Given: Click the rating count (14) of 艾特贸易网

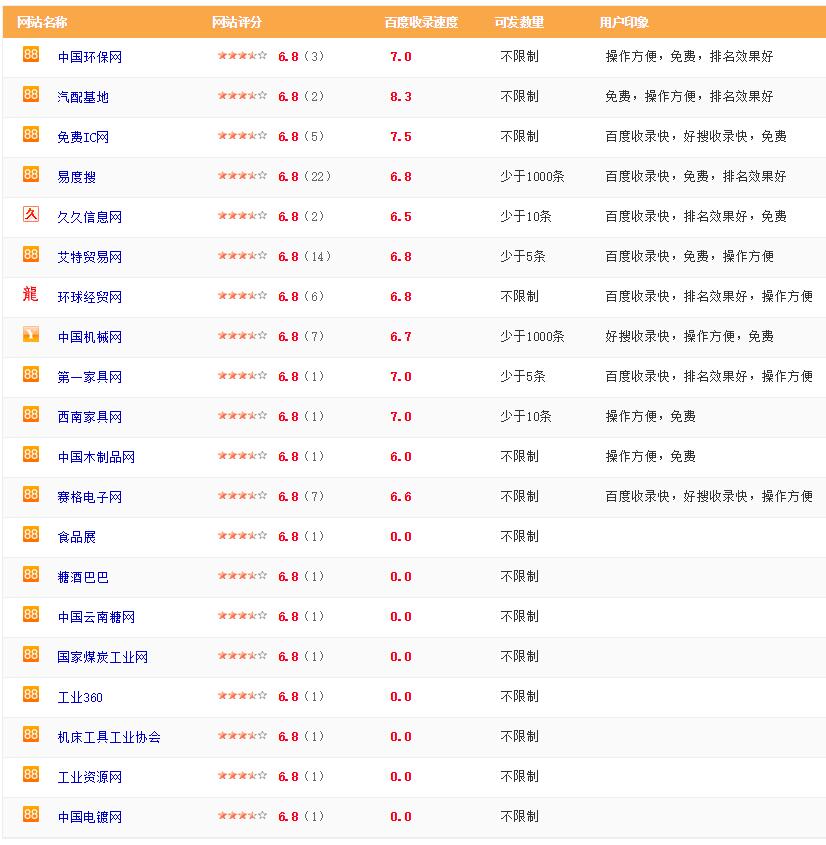Looking at the screenshot, I should 317,257.
